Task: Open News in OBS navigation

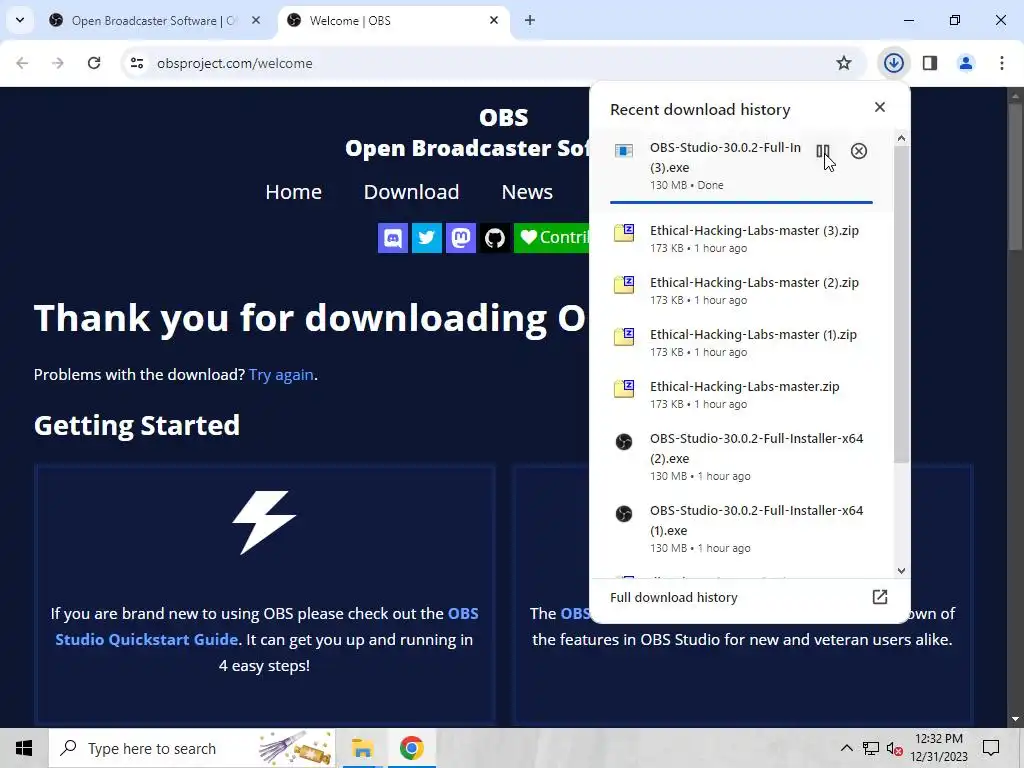Action: (x=527, y=192)
